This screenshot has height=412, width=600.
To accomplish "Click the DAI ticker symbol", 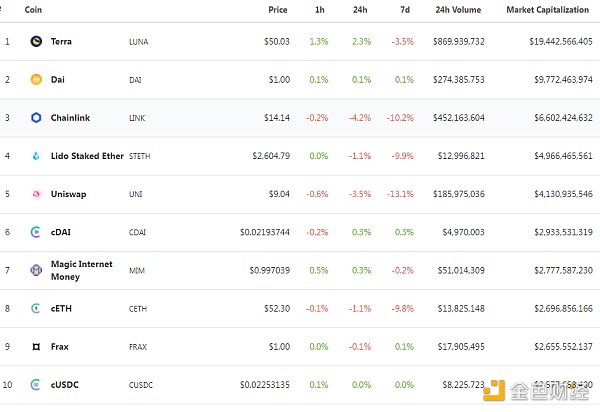I will pyautogui.click(x=135, y=80).
